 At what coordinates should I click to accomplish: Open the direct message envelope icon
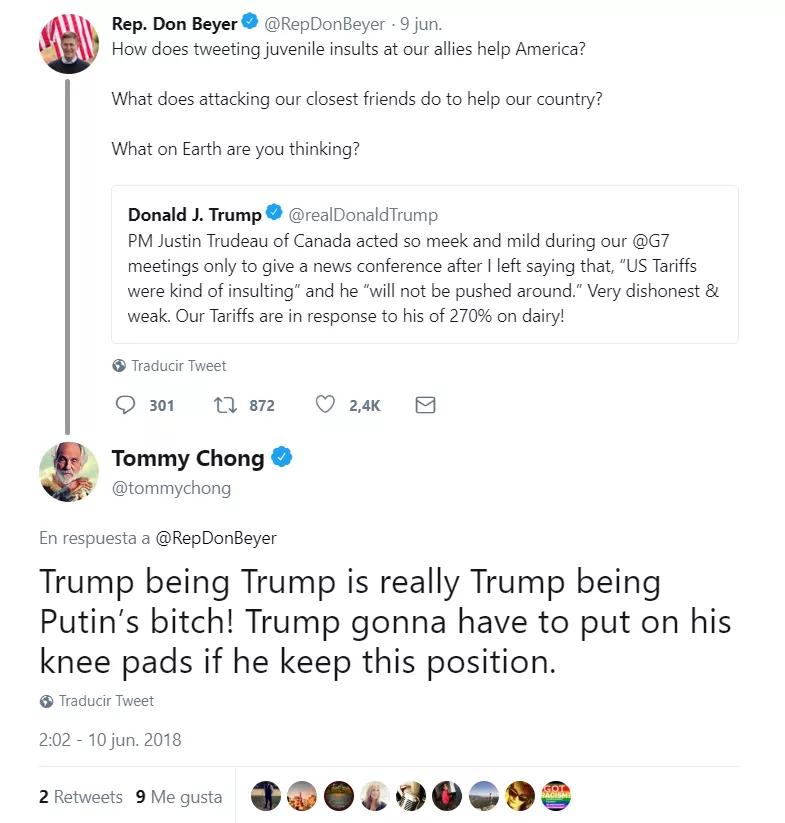click(425, 405)
